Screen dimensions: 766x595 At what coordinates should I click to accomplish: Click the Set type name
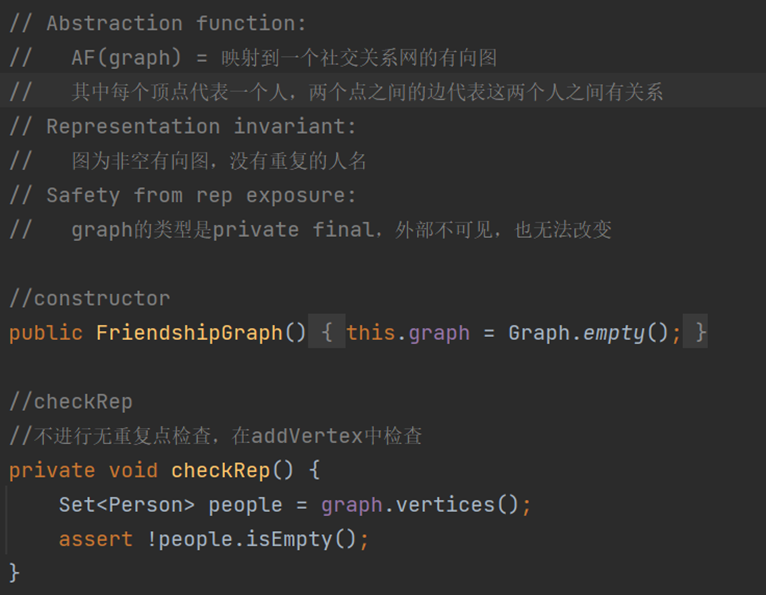[77, 505]
